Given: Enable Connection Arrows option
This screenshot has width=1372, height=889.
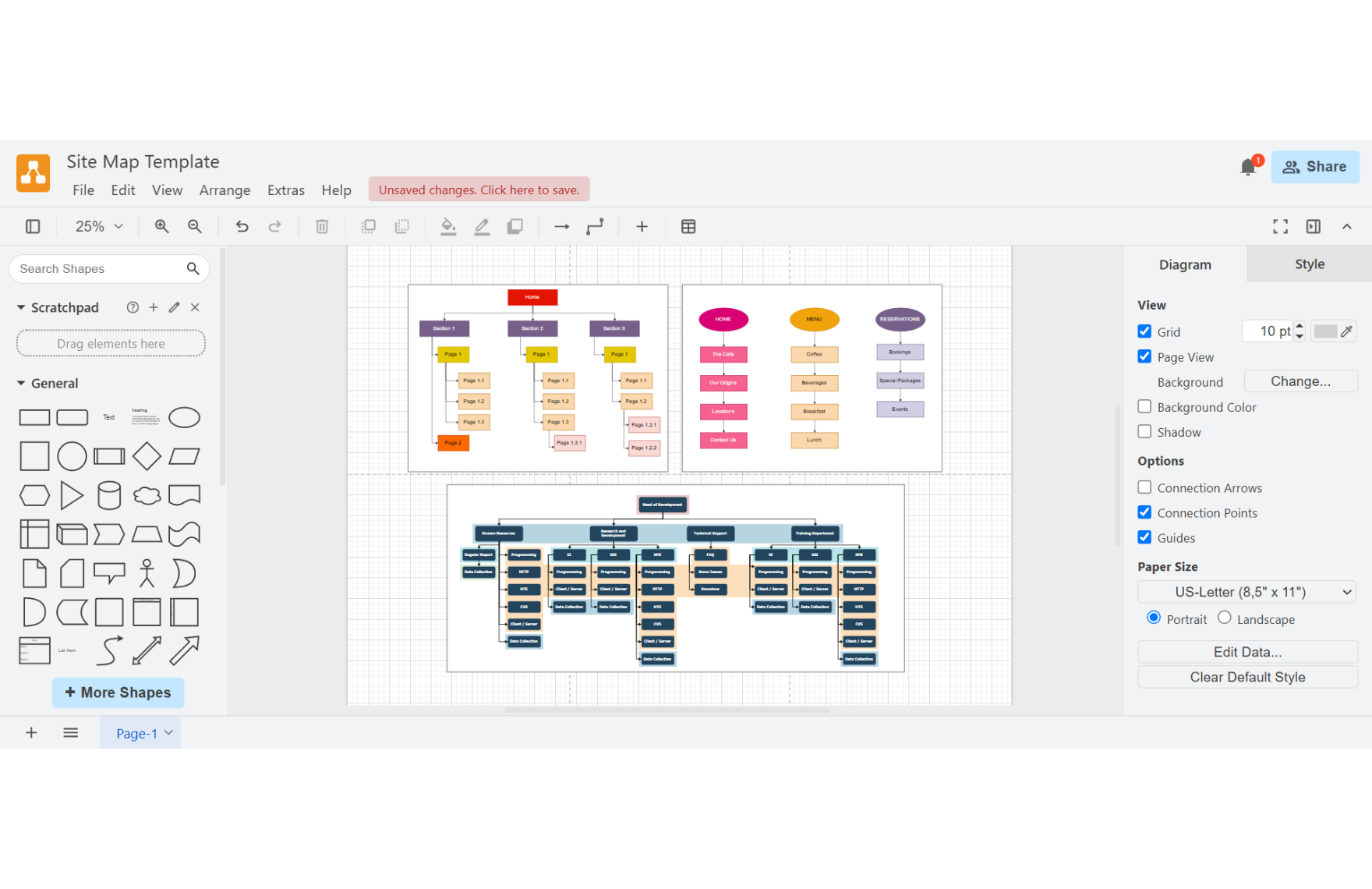Looking at the screenshot, I should pyautogui.click(x=1144, y=487).
